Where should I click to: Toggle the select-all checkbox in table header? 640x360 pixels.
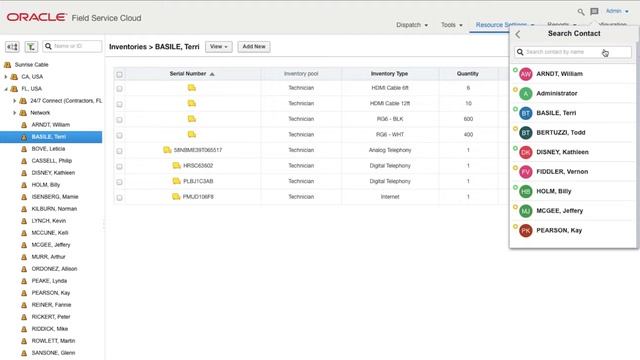(x=119, y=74)
